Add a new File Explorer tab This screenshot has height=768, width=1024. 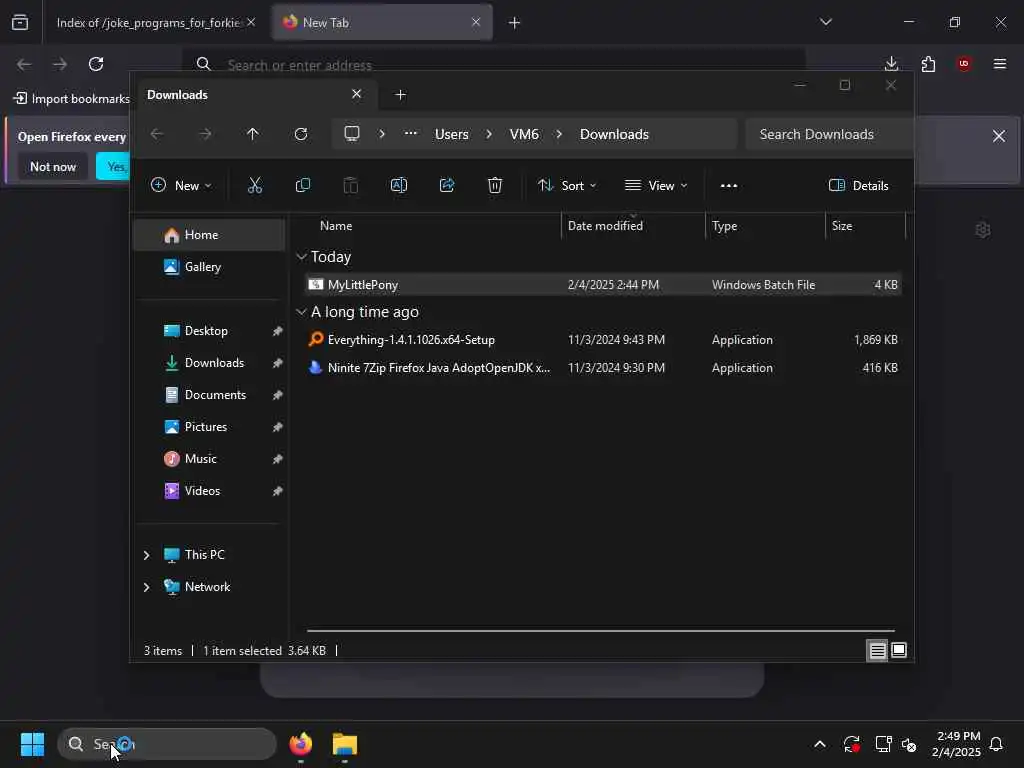pos(400,95)
